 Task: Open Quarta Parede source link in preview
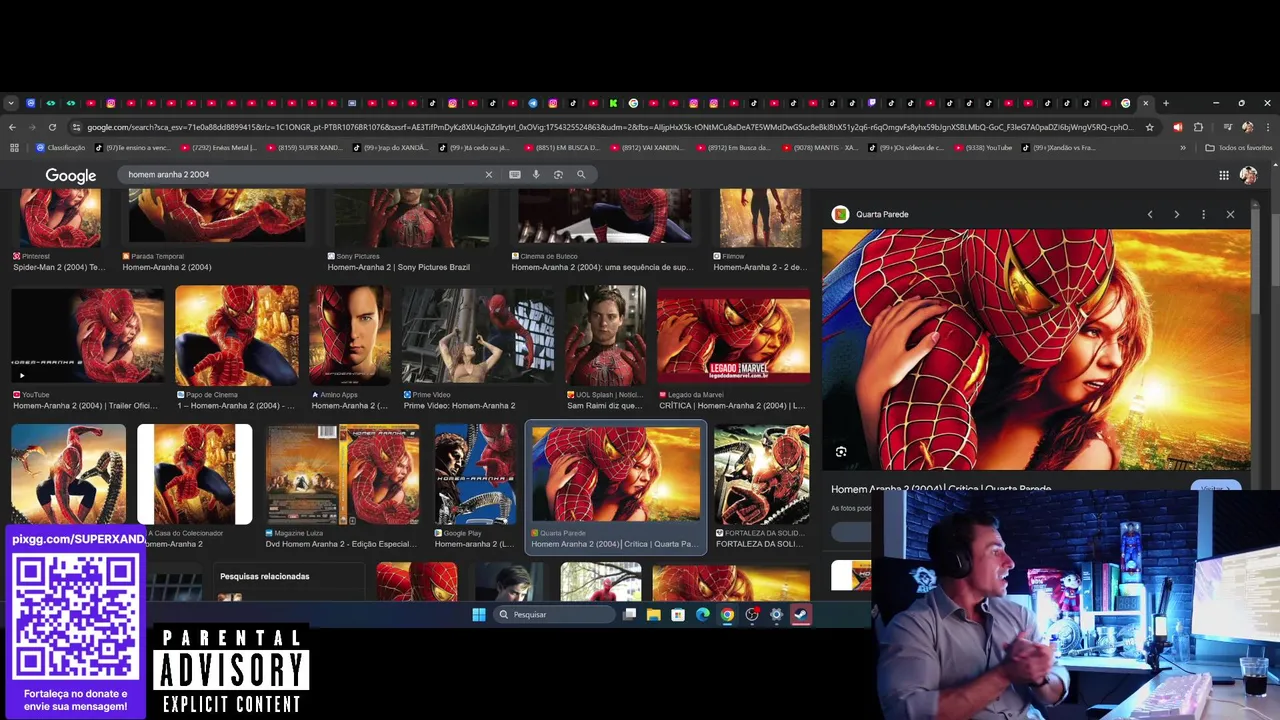click(870, 214)
